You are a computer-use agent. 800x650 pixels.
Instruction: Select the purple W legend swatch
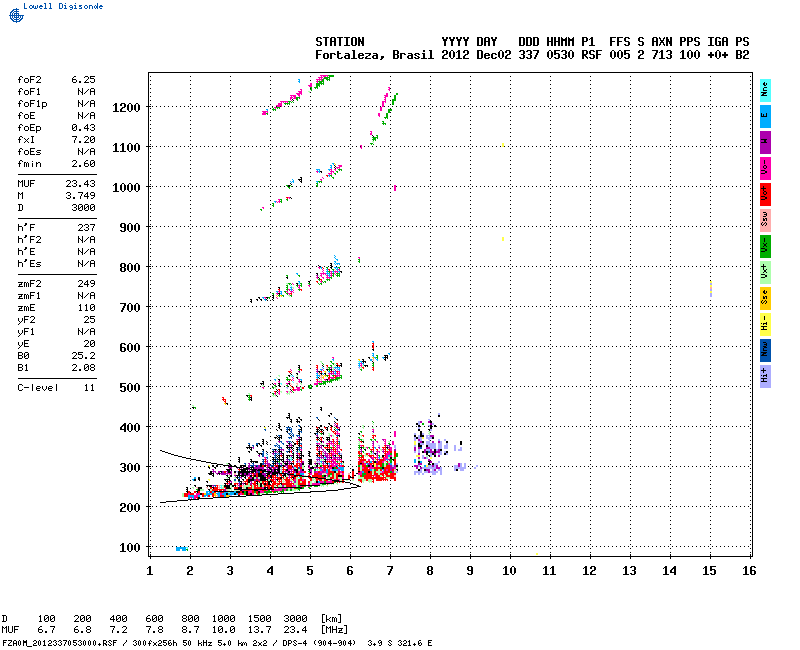pyautogui.click(x=765, y=142)
